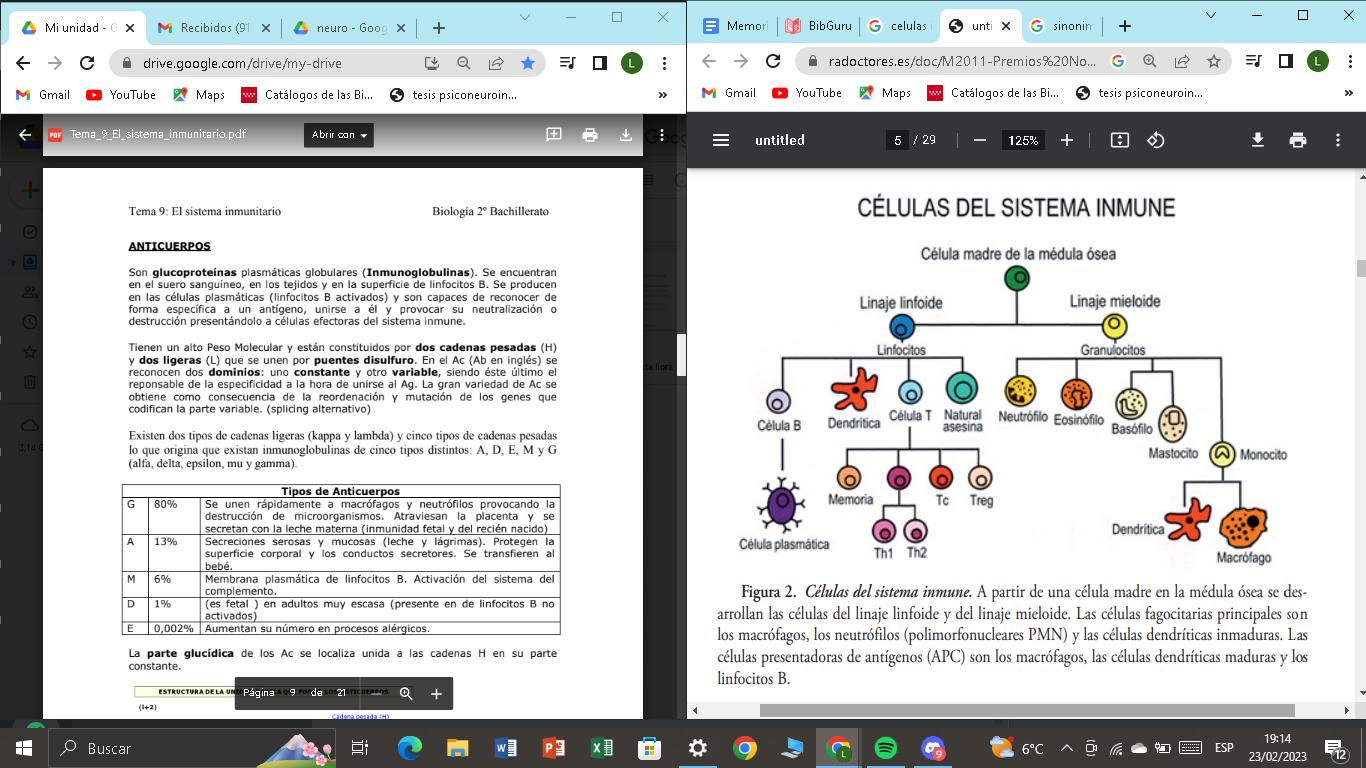Viewport: 1366px width, 768px height.
Task: Open Word from the taskbar
Action: (505, 748)
